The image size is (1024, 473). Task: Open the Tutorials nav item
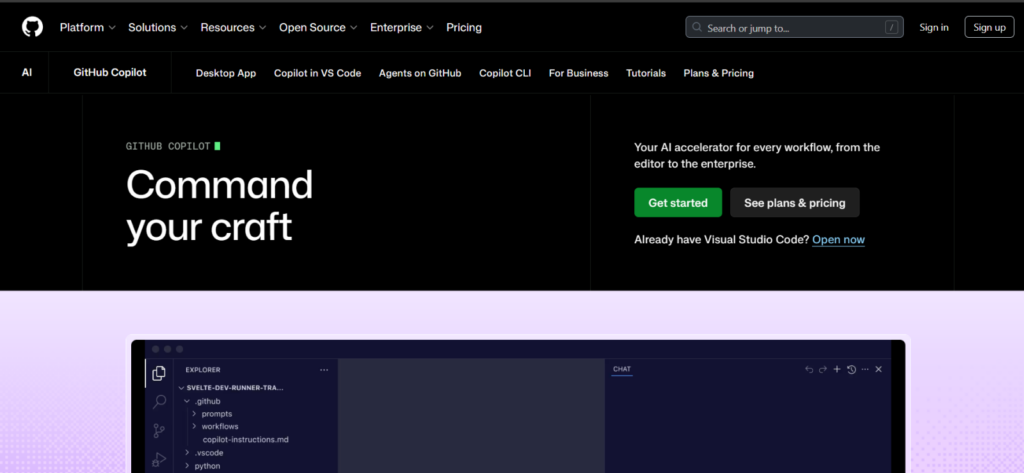click(x=646, y=73)
